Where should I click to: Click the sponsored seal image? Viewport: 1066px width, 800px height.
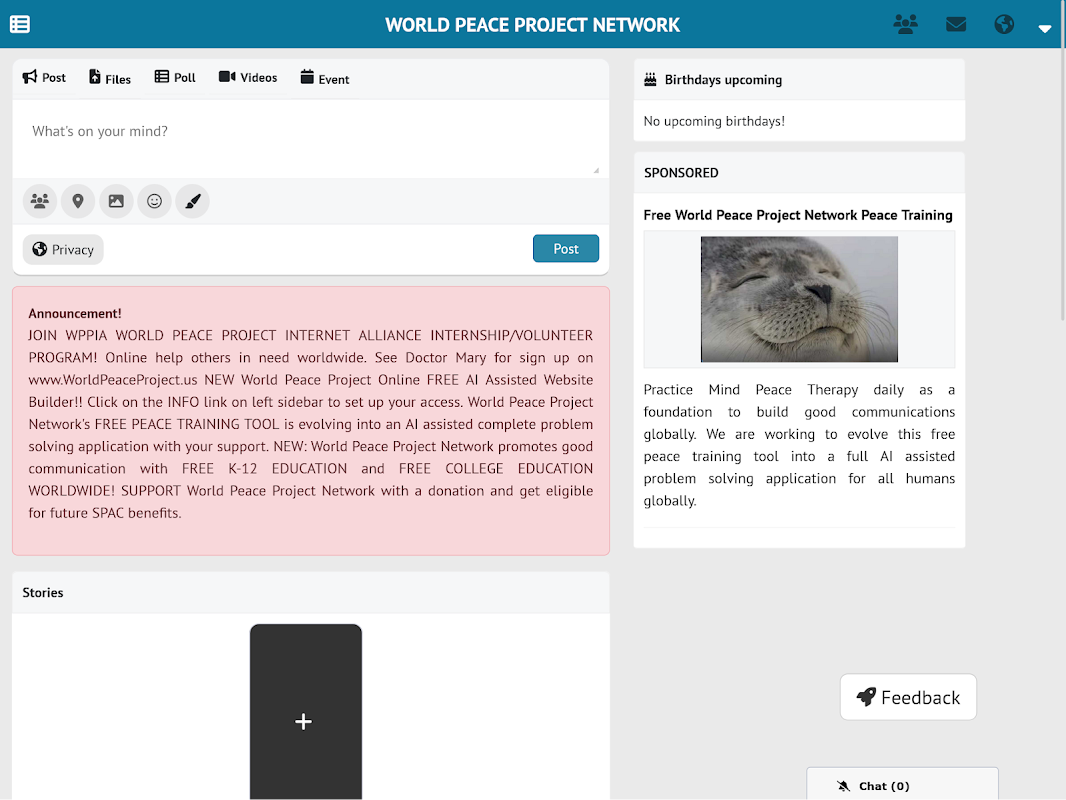(x=799, y=299)
